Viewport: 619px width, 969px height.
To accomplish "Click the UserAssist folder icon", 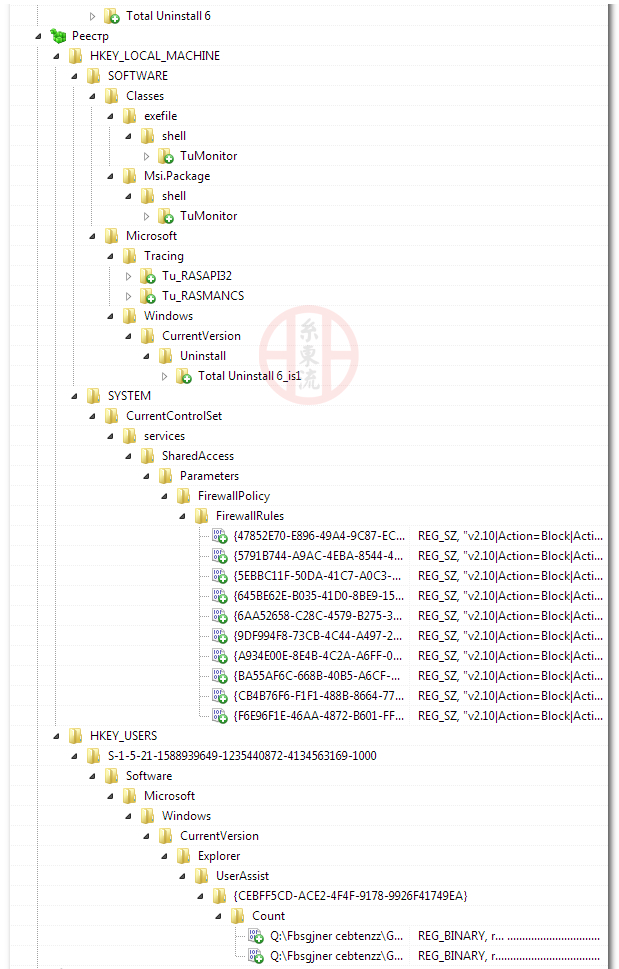I will pos(201,876).
